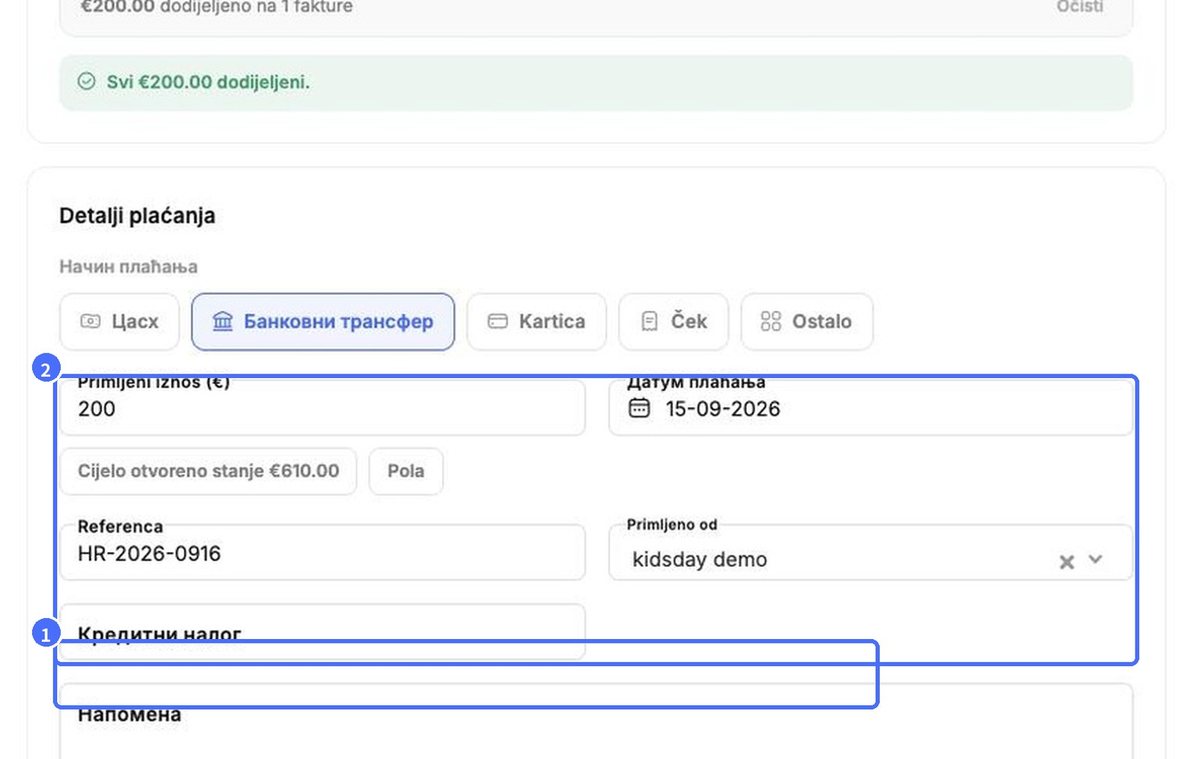Click the Referenca field HR-2026-0916
The height and width of the screenshot is (759, 1200).
pos(323,553)
